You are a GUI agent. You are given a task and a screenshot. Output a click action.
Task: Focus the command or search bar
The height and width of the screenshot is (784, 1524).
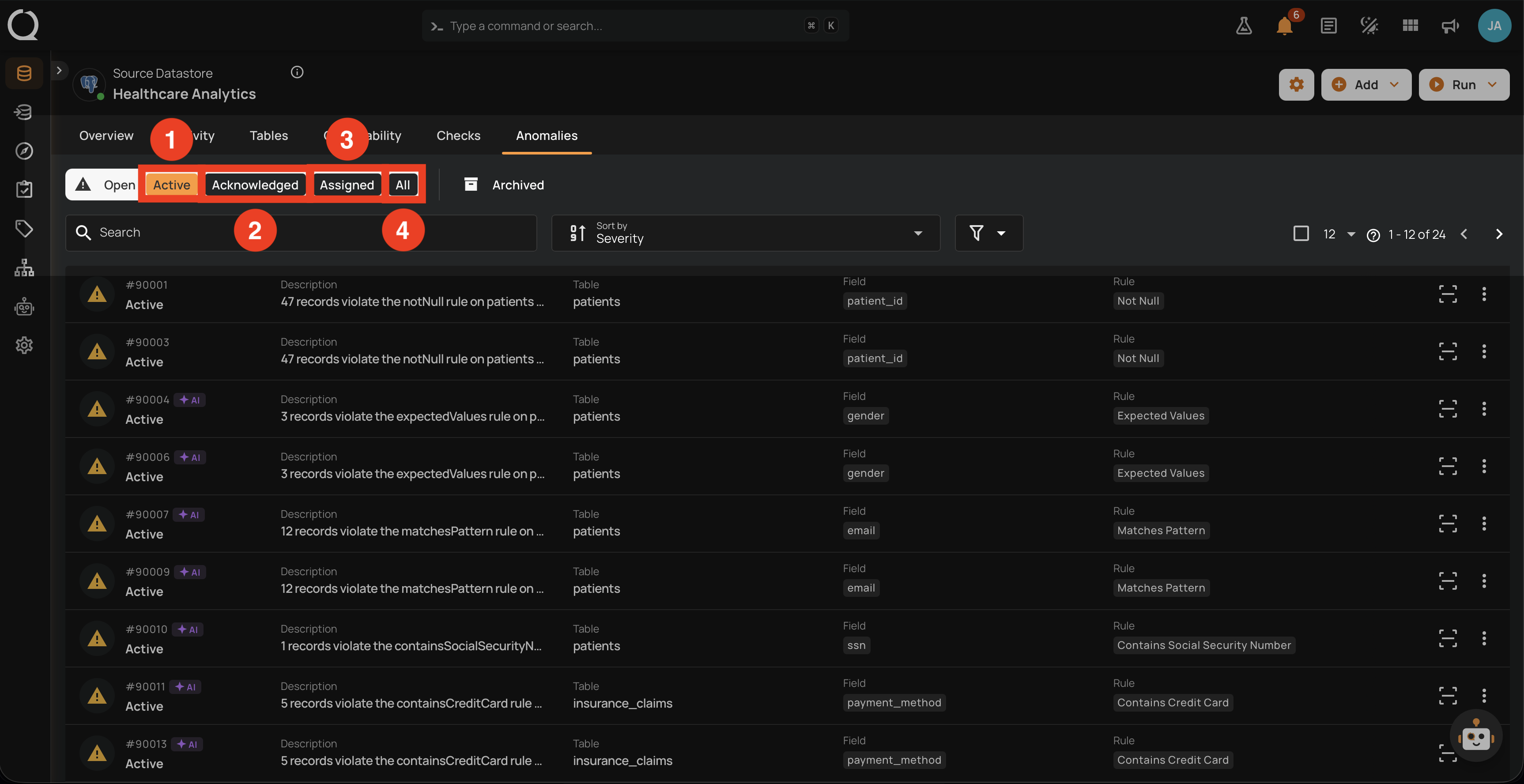(635, 26)
